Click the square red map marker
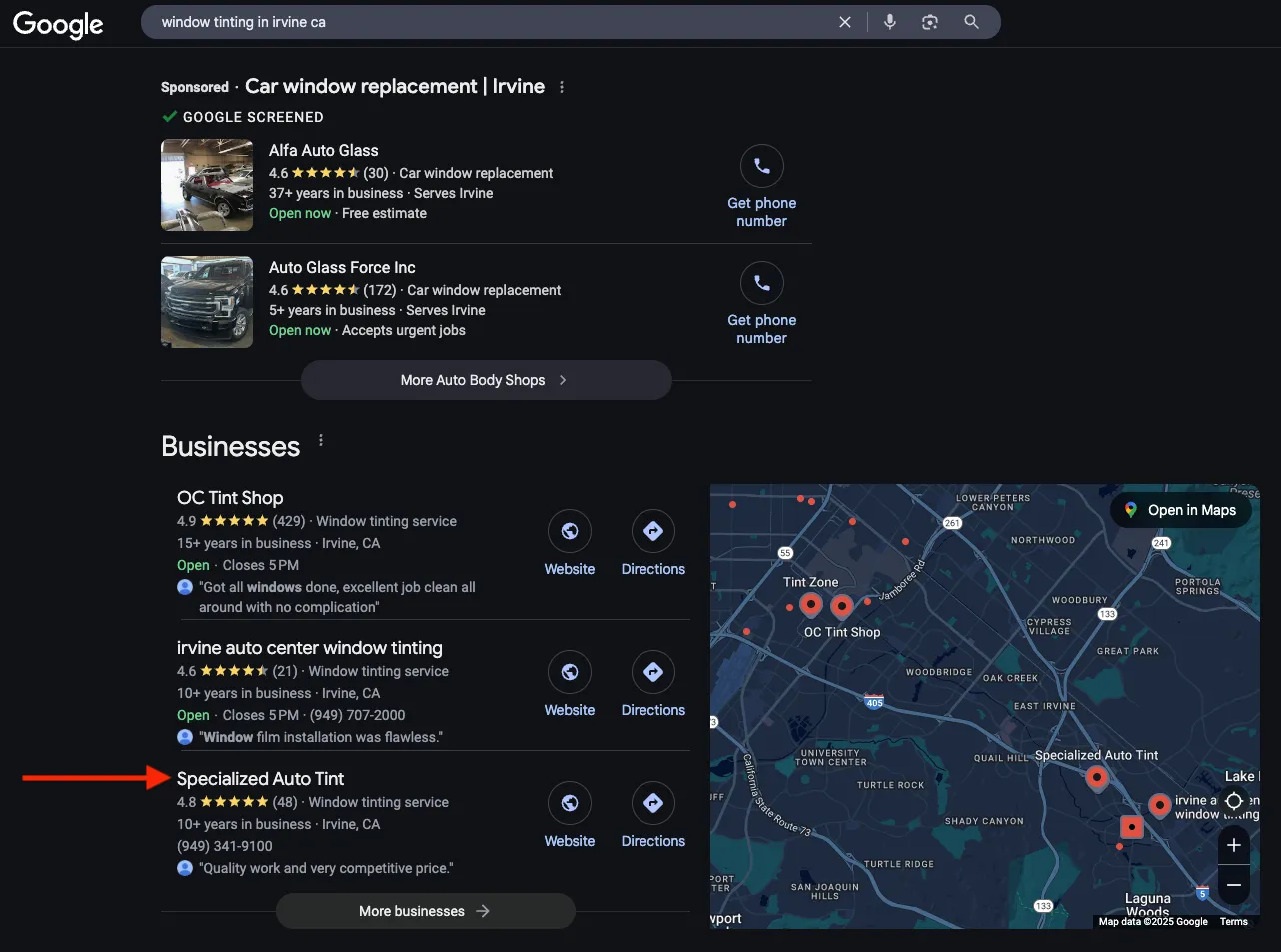 pos(1131,827)
